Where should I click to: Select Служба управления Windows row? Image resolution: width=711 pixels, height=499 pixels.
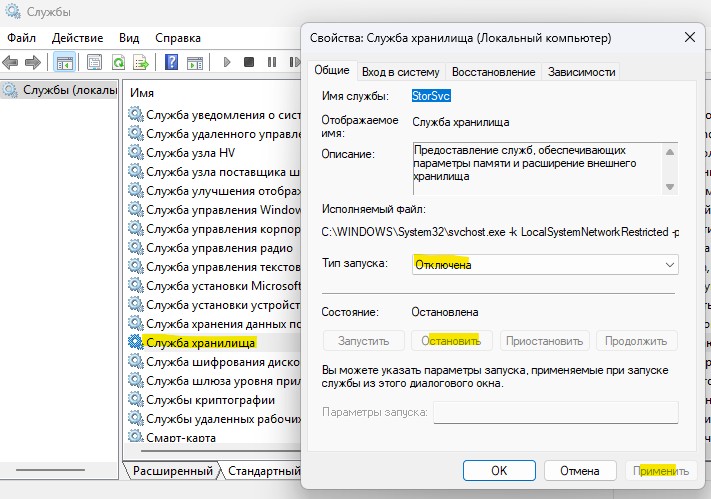(x=214, y=210)
